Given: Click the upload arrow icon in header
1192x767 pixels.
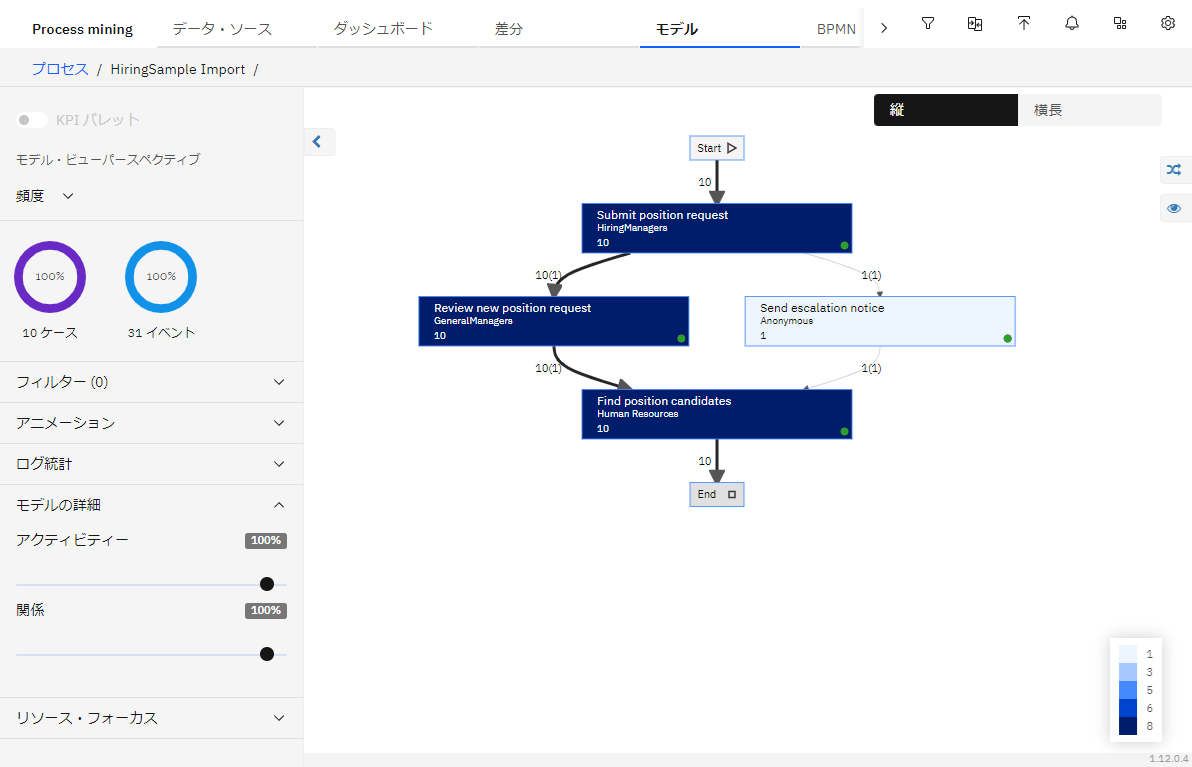Looking at the screenshot, I should pyautogui.click(x=1024, y=24).
